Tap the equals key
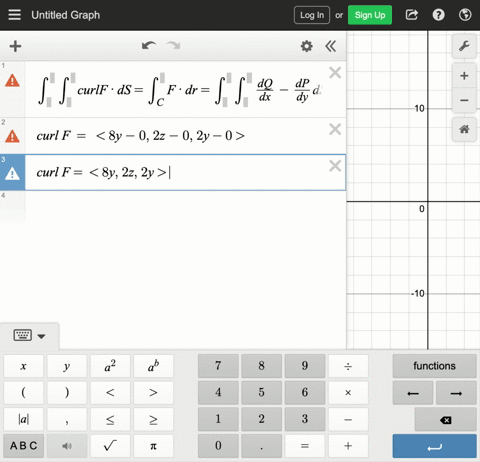This screenshot has width=480, height=462. tap(305, 446)
